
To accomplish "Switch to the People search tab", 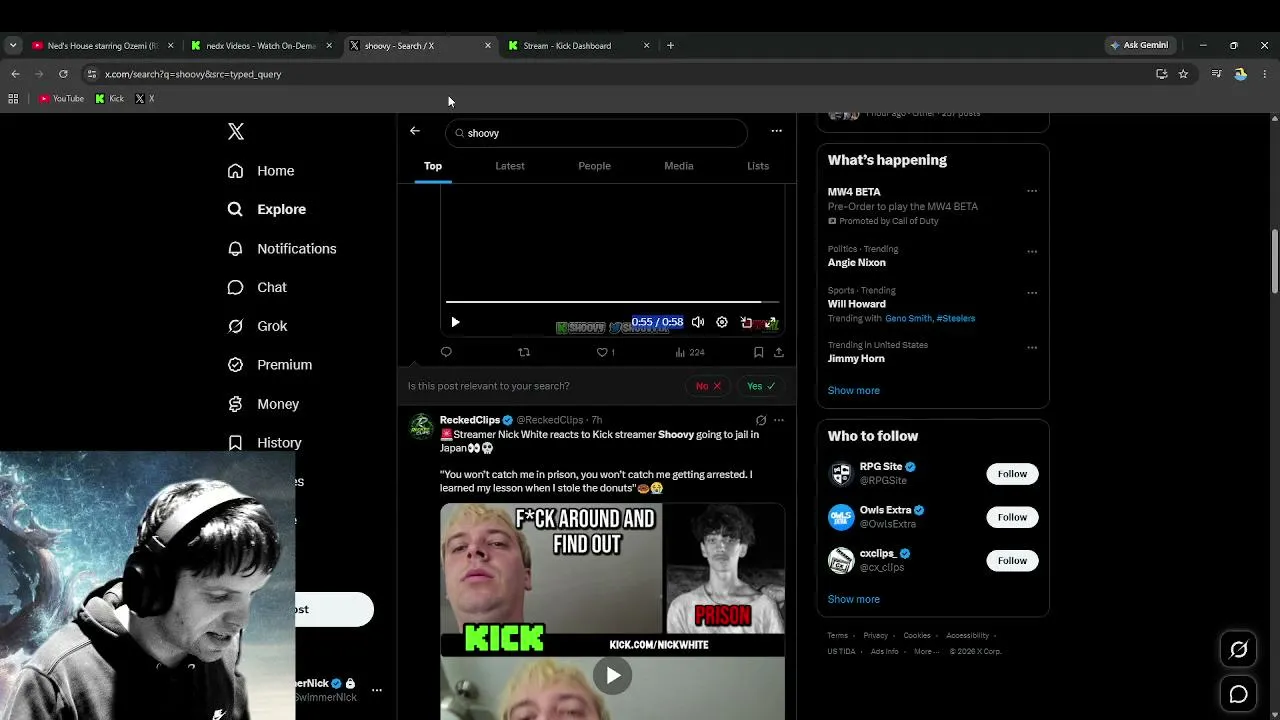I will click(x=594, y=166).
